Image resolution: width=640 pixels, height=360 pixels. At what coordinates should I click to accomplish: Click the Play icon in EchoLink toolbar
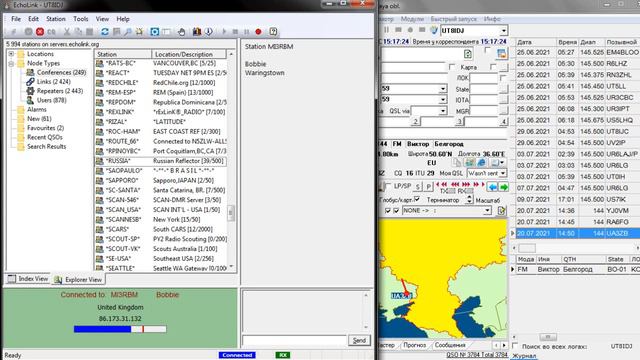tap(224, 31)
